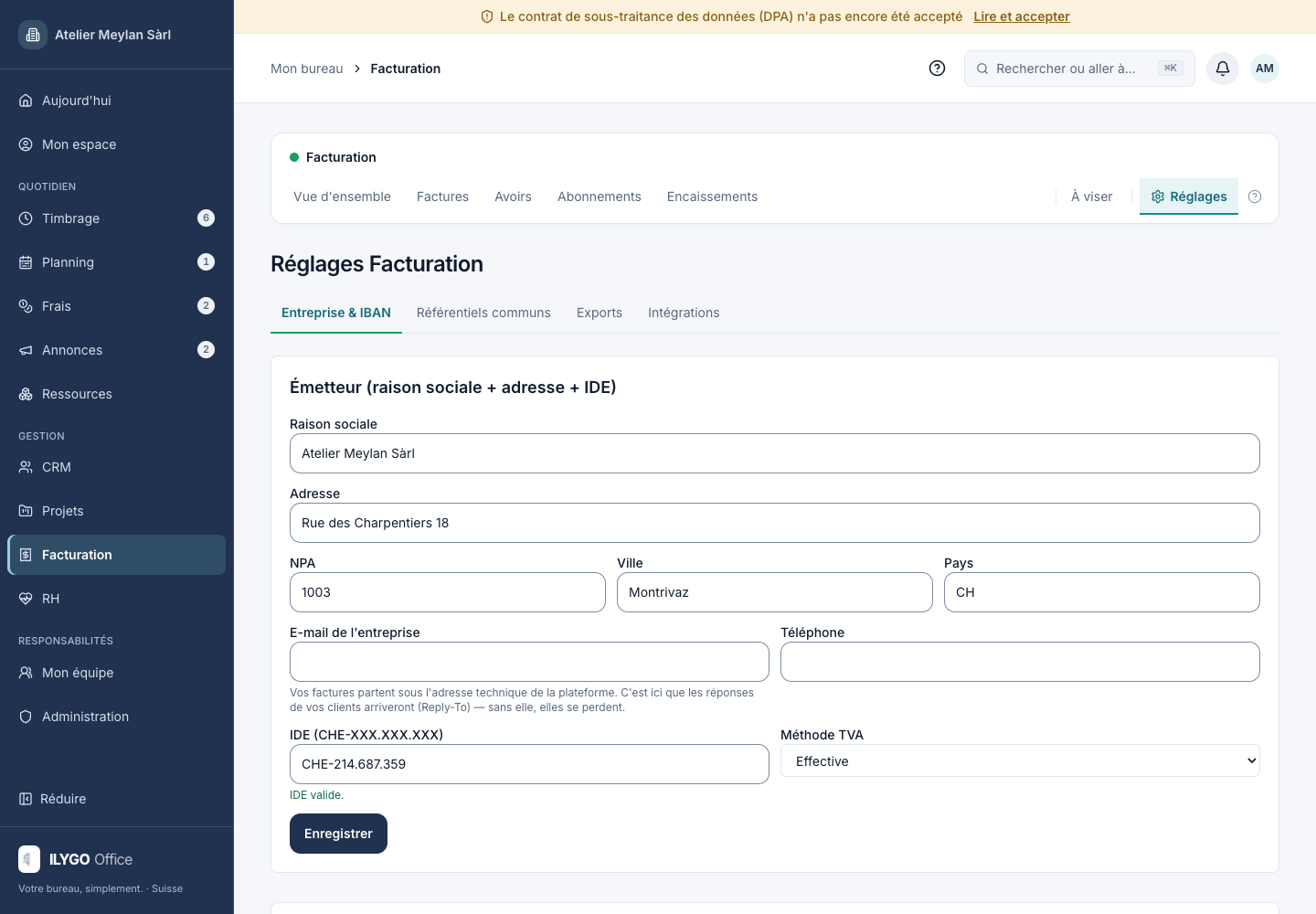Click the Timbrage clock icon in sidebar
Viewport: 1316px width, 914px height.
26,218
